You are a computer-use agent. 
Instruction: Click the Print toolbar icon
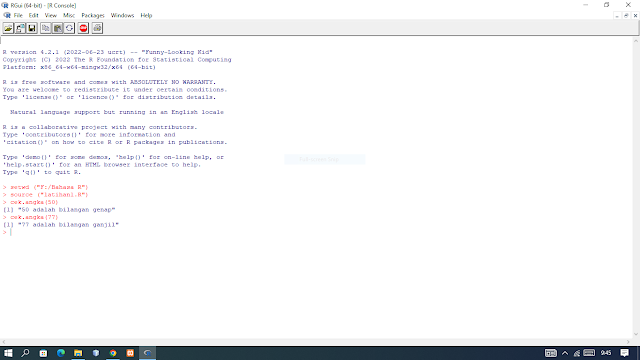[x=97, y=28]
